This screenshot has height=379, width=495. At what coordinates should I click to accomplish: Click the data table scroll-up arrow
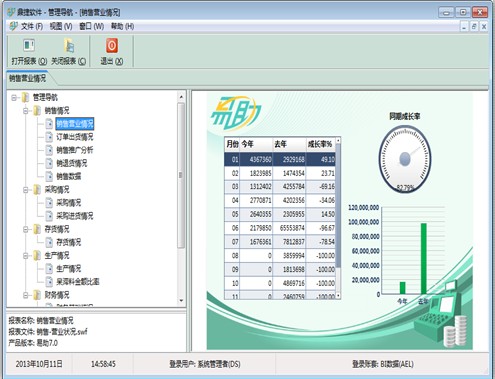point(338,141)
